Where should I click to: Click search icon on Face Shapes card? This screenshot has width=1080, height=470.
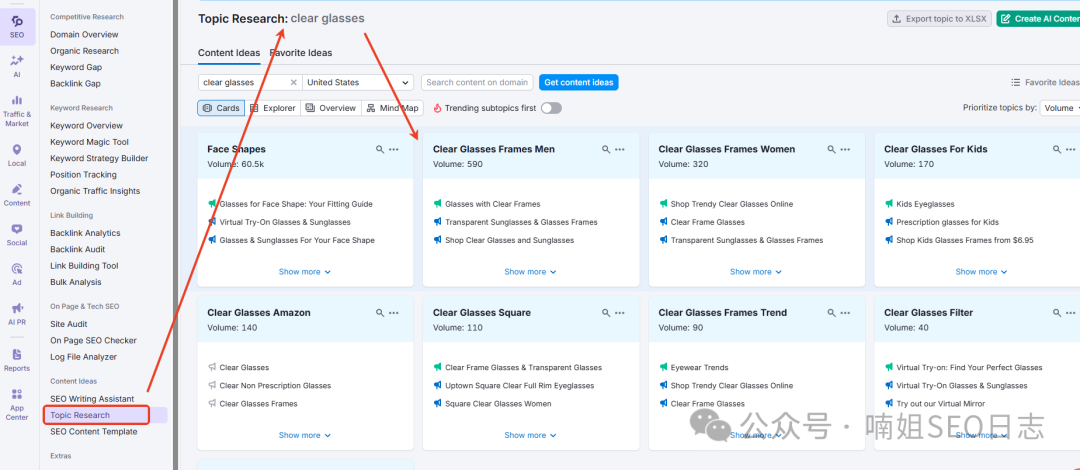380,149
